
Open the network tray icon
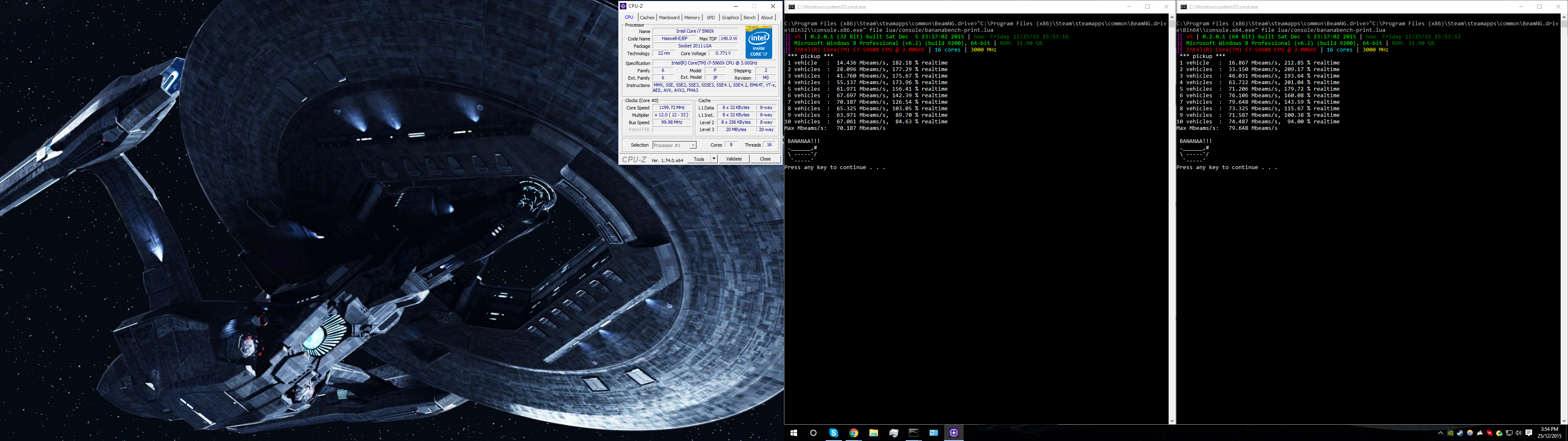[1510, 433]
